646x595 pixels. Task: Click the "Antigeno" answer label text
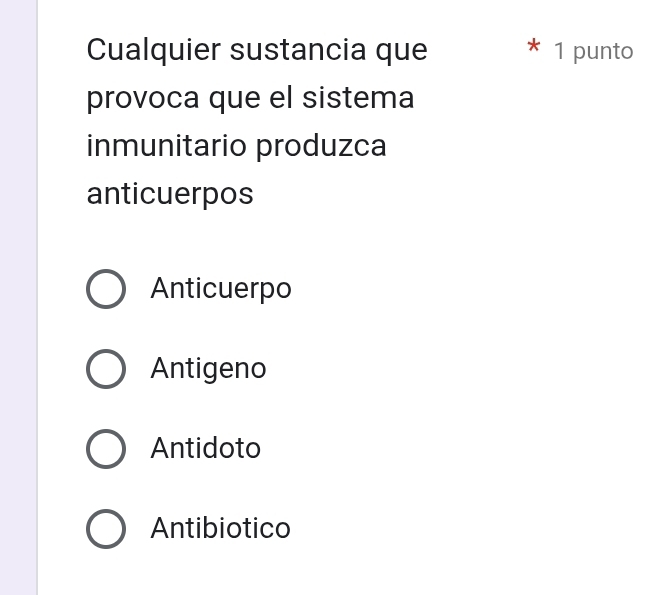(208, 369)
